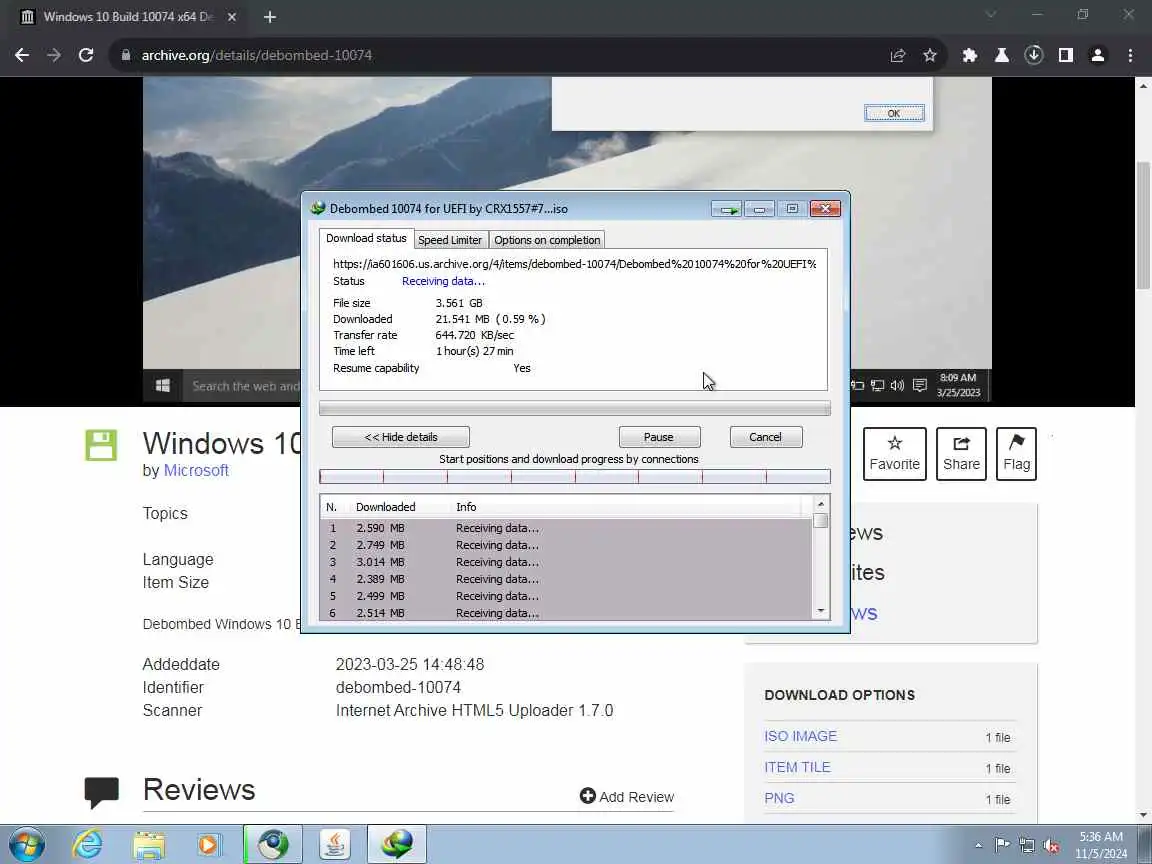1152x864 pixels.
Task: Open the Chrome downloads icon
Action: tap(1034, 55)
